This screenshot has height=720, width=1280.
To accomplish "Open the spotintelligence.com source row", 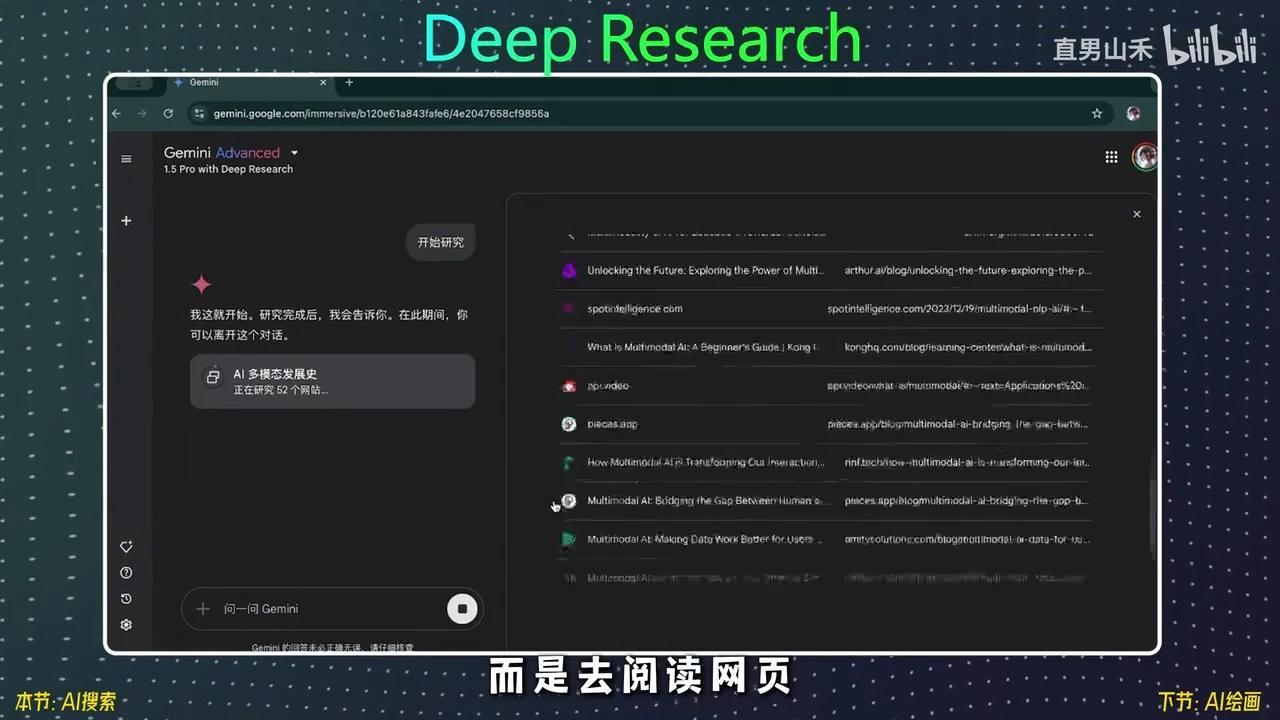I will coord(832,309).
